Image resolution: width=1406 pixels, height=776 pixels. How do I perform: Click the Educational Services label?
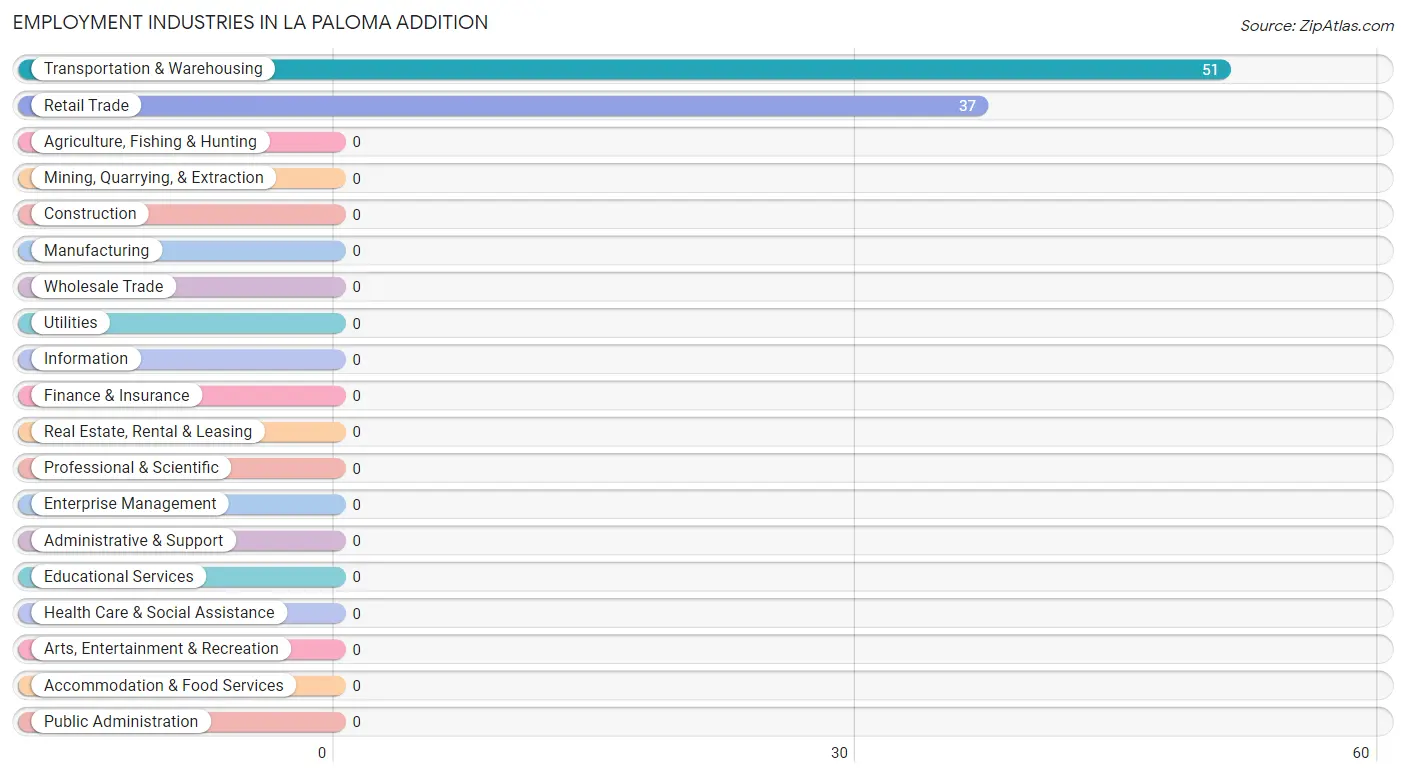pyautogui.click(x=119, y=576)
